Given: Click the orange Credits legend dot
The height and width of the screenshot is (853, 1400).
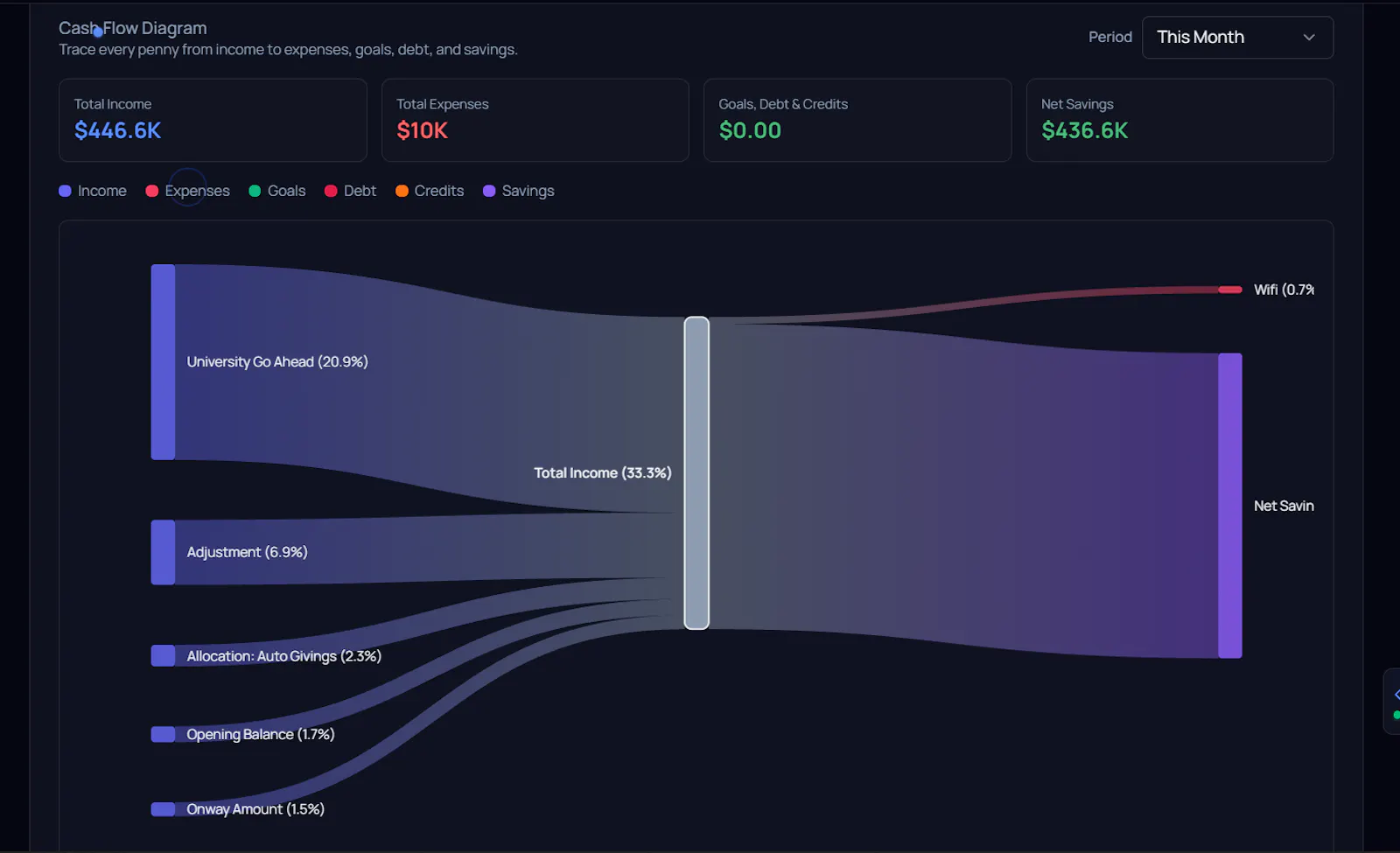Looking at the screenshot, I should [x=402, y=191].
